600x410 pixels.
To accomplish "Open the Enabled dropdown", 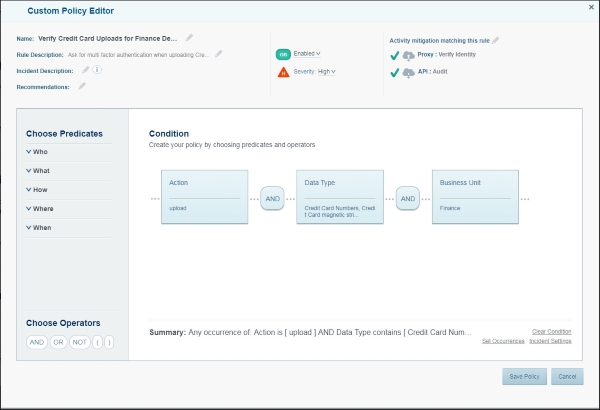I will pos(309,54).
